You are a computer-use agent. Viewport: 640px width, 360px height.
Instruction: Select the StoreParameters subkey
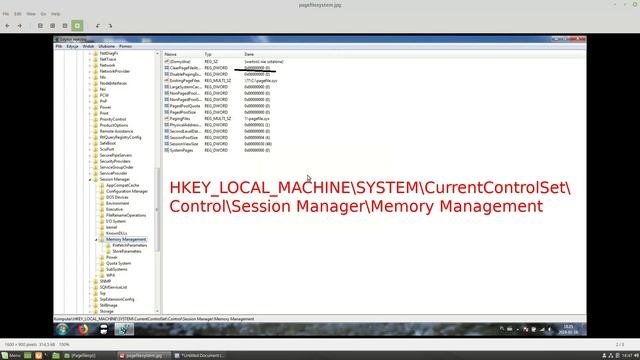point(127,251)
